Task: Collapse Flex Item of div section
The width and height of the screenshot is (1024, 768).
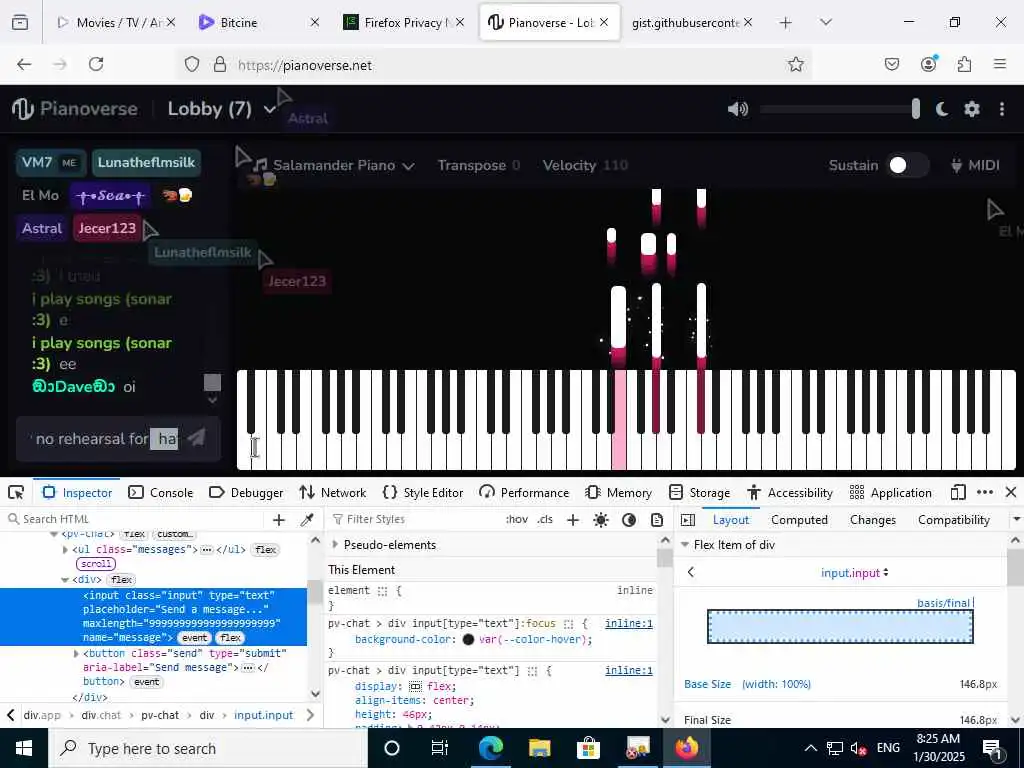Action: click(x=685, y=544)
